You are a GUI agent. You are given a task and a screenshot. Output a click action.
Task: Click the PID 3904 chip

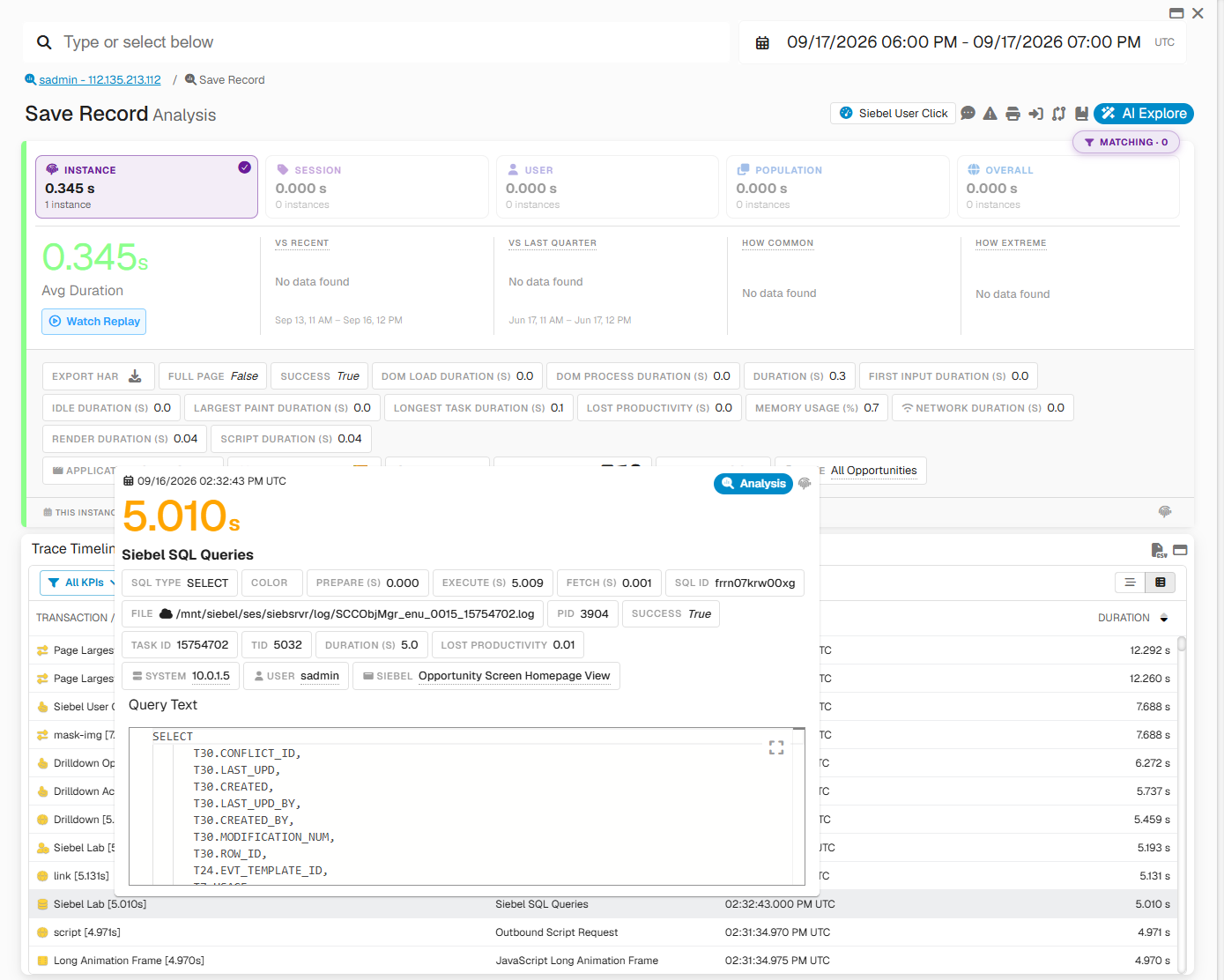(x=582, y=614)
